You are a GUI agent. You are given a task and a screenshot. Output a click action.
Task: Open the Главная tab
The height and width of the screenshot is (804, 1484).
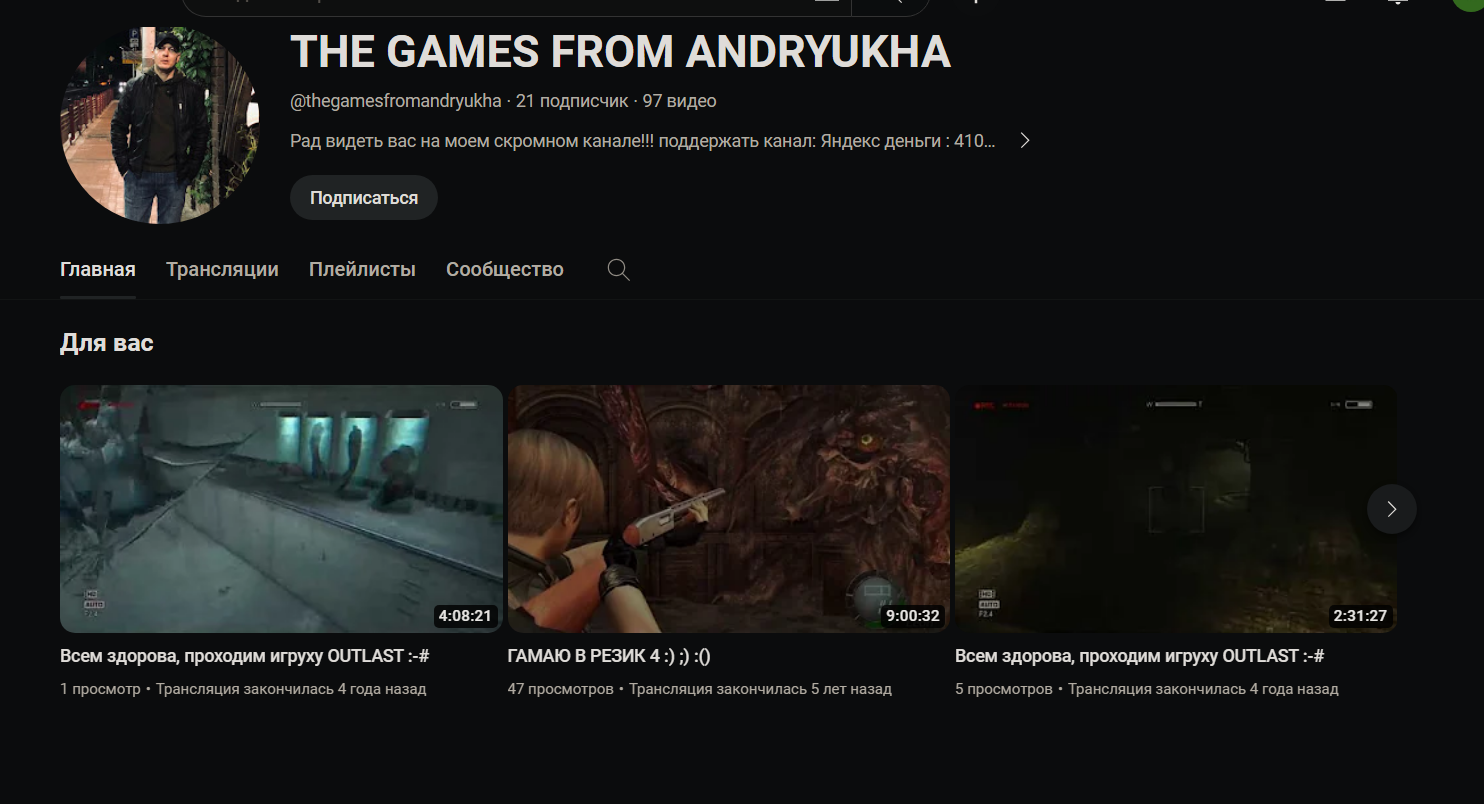pos(98,269)
